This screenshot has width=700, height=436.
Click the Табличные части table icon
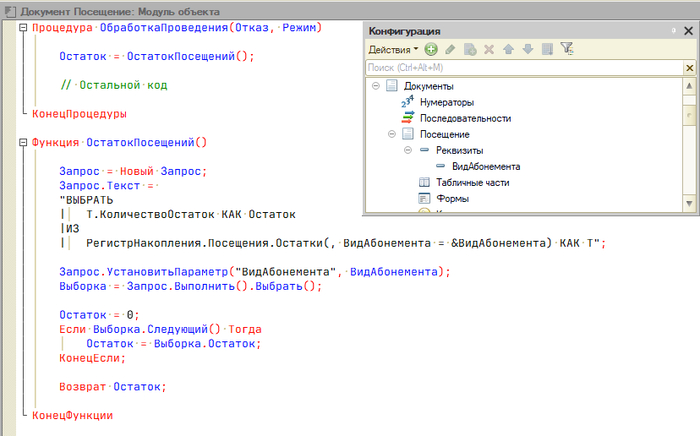[x=424, y=182]
